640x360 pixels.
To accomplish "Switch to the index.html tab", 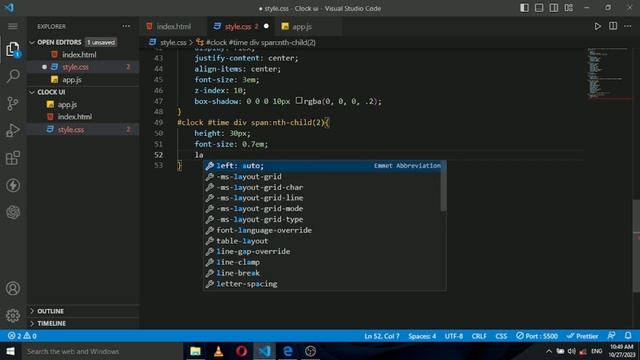I will (x=173, y=27).
